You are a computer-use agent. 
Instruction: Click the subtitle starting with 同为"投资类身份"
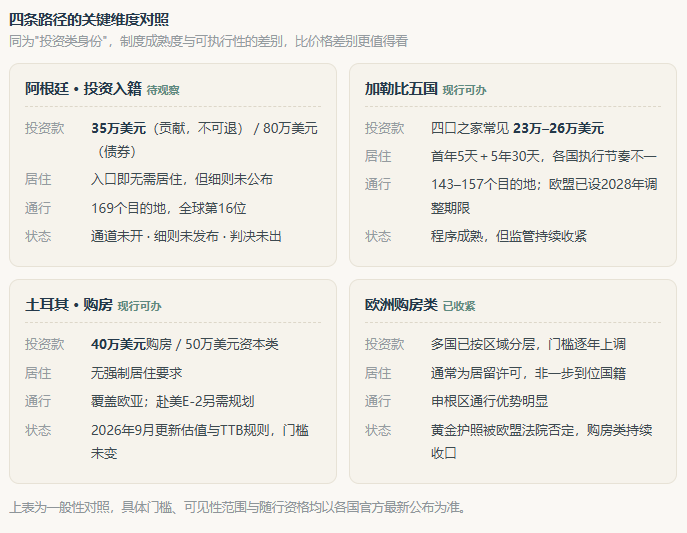[209, 42]
